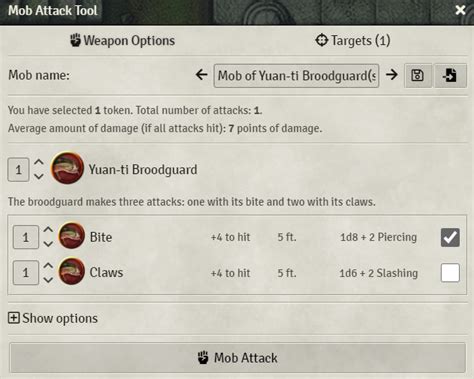Click the Claws weapon icon
This screenshot has height=379, width=474.
tap(72, 271)
